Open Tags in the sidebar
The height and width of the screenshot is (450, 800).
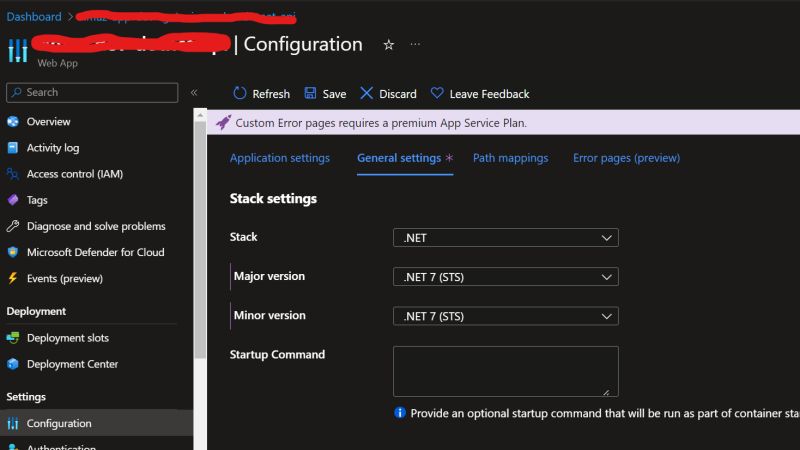(37, 200)
